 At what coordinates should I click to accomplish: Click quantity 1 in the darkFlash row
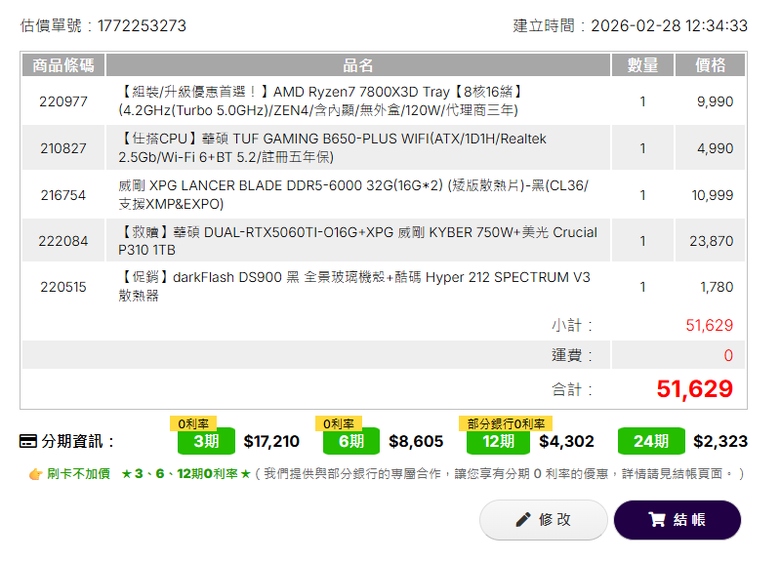[642, 287]
